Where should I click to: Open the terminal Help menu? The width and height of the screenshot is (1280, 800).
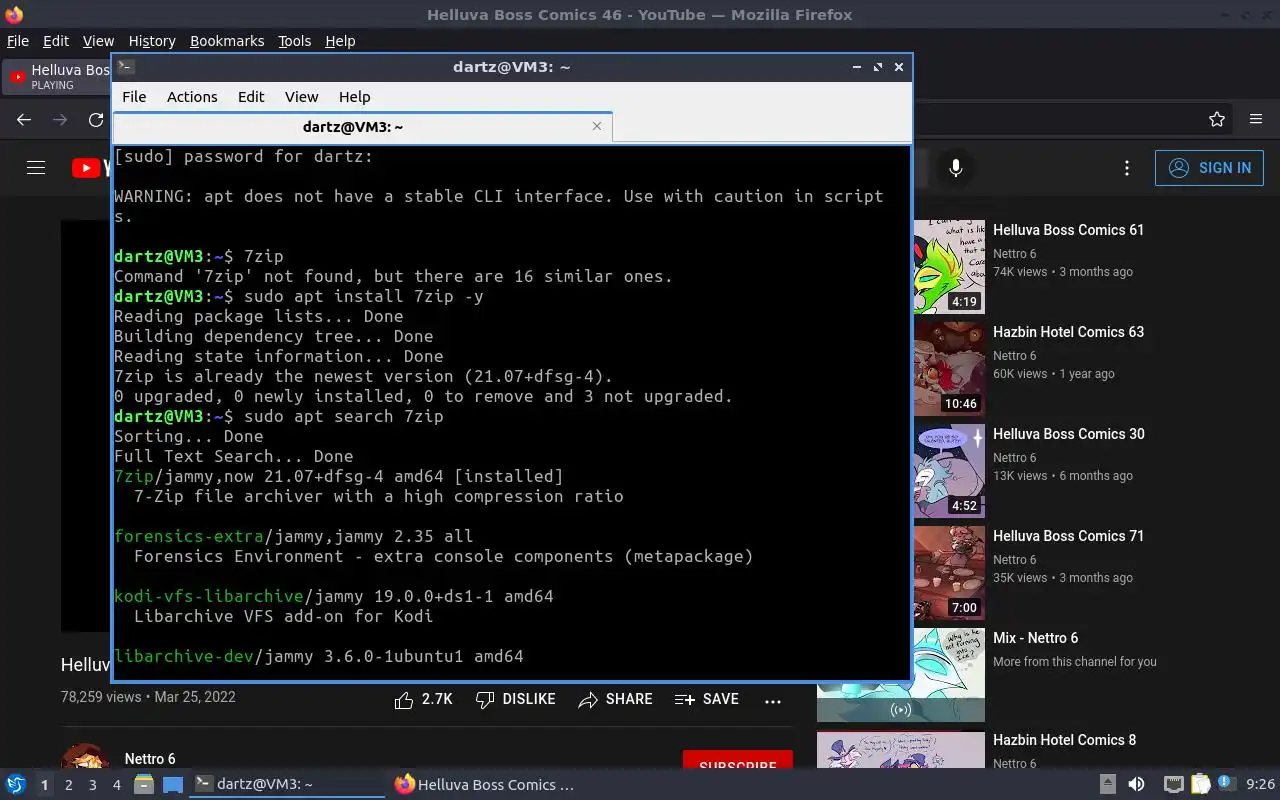355,97
